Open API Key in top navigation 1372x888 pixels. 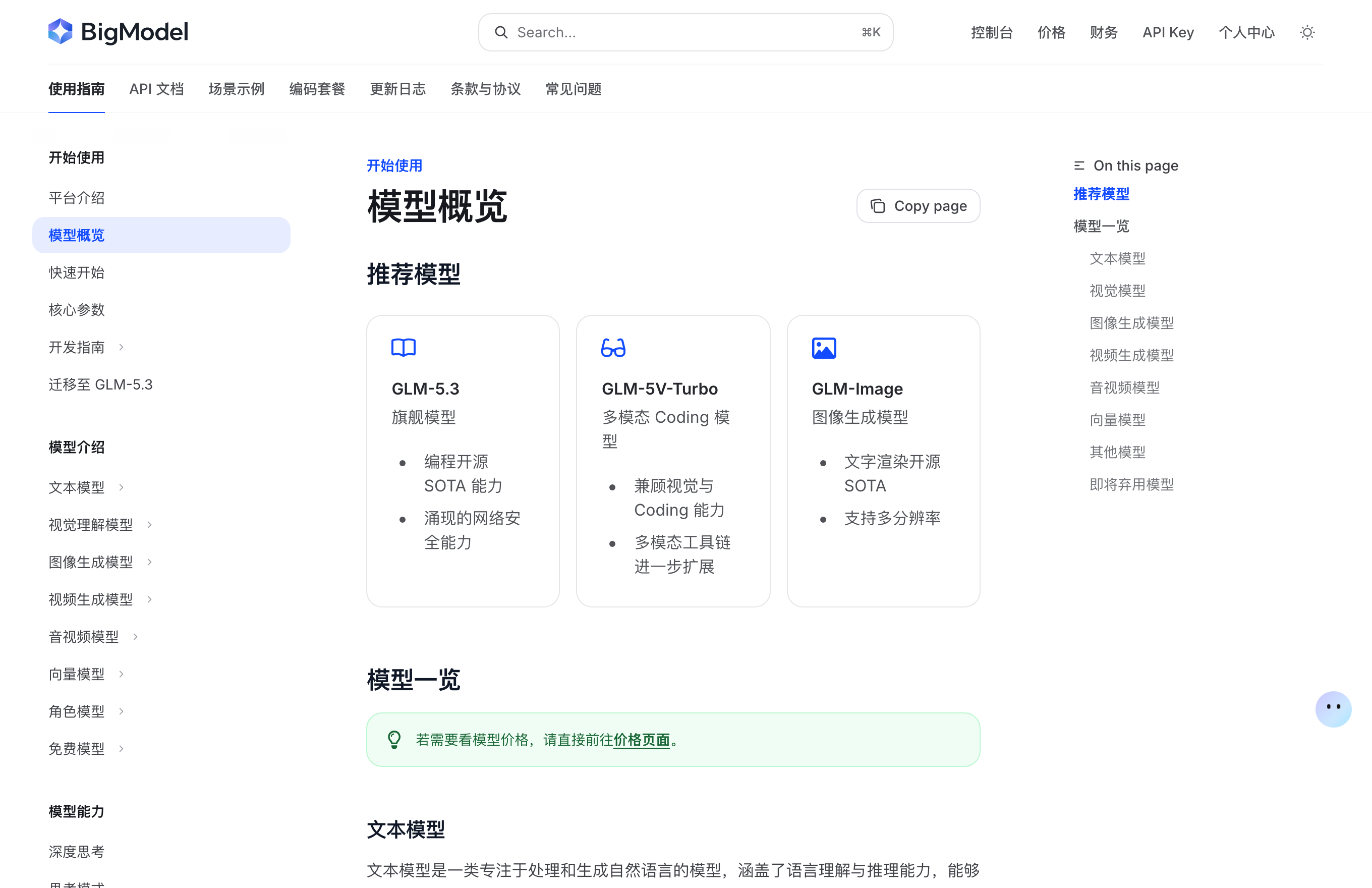[1168, 32]
